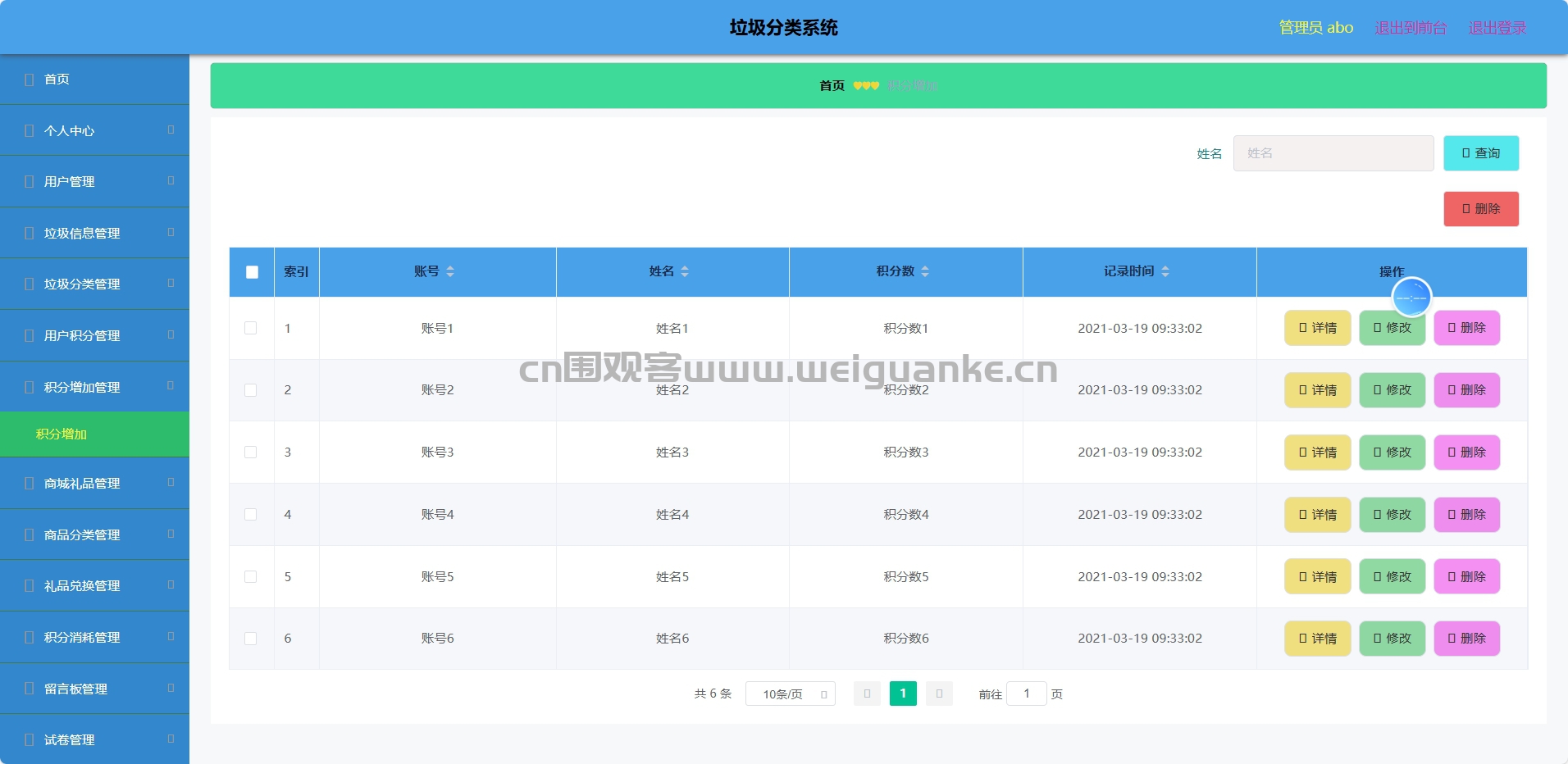Click pink 删除 button for row 账号3

[1467, 452]
